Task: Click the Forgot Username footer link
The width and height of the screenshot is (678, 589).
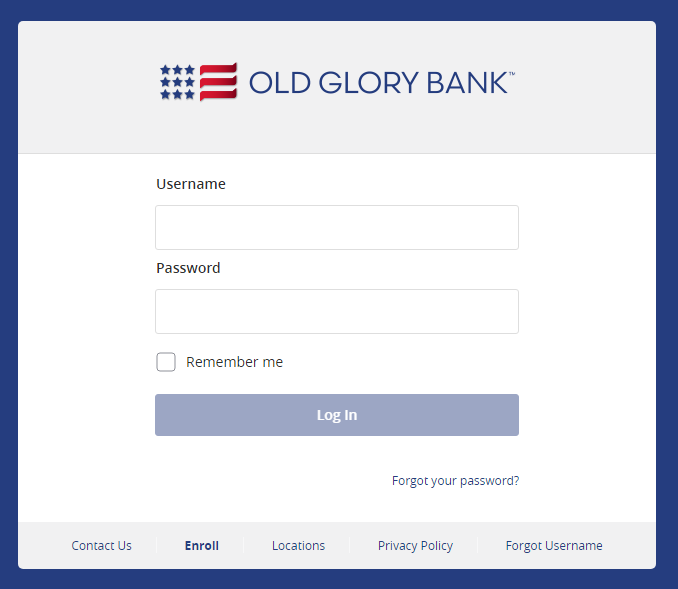Action: tap(554, 546)
